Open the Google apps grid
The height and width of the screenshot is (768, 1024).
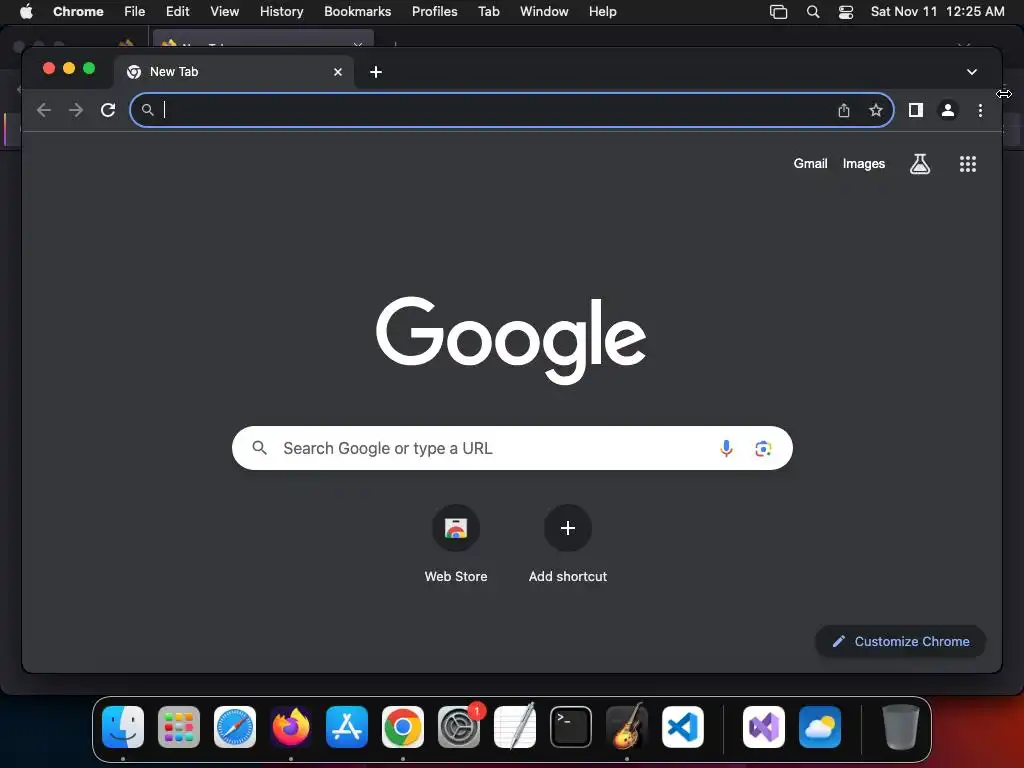tap(967, 164)
